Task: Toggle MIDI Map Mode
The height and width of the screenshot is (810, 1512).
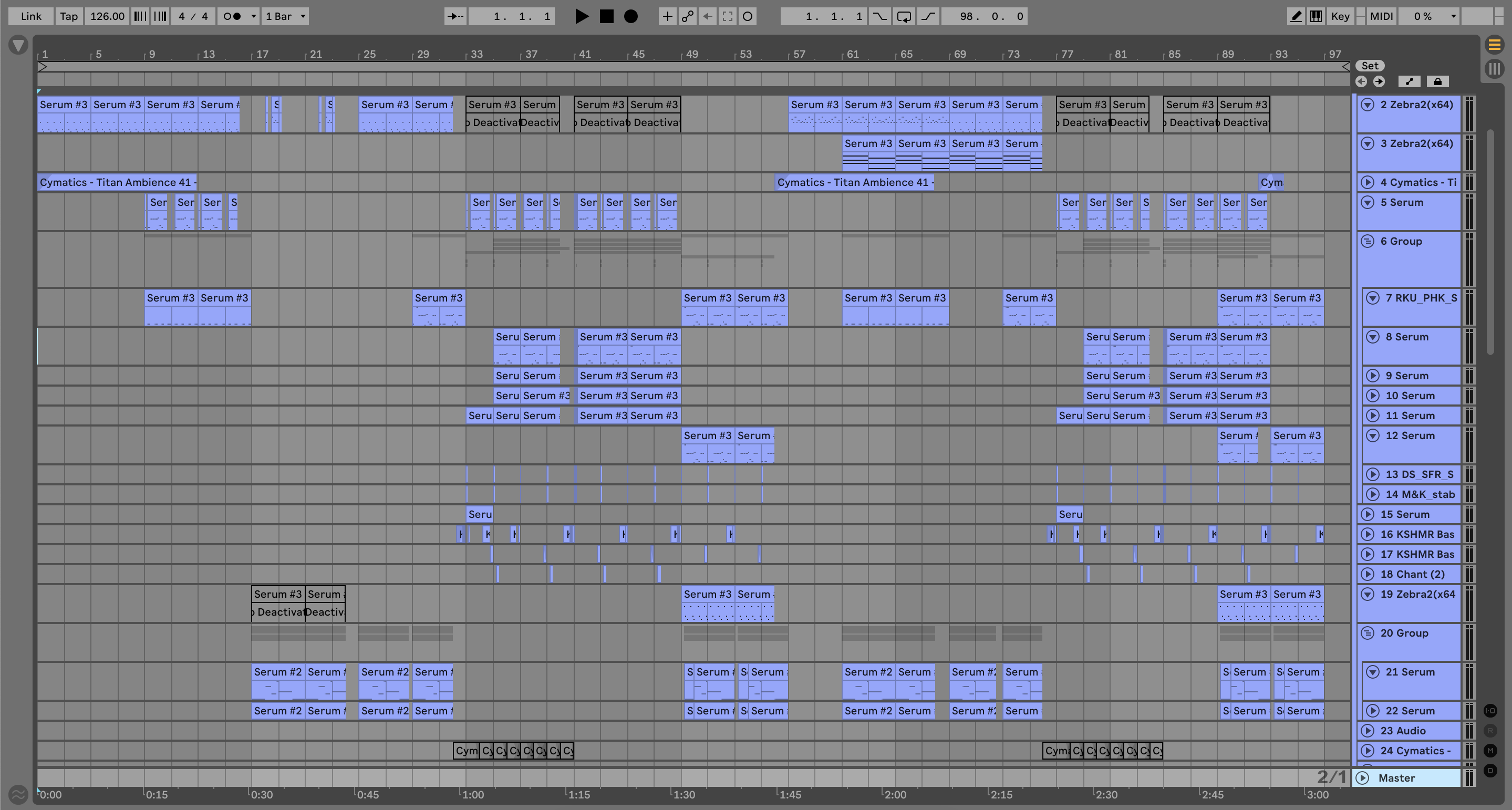Action: coord(1381,16)
